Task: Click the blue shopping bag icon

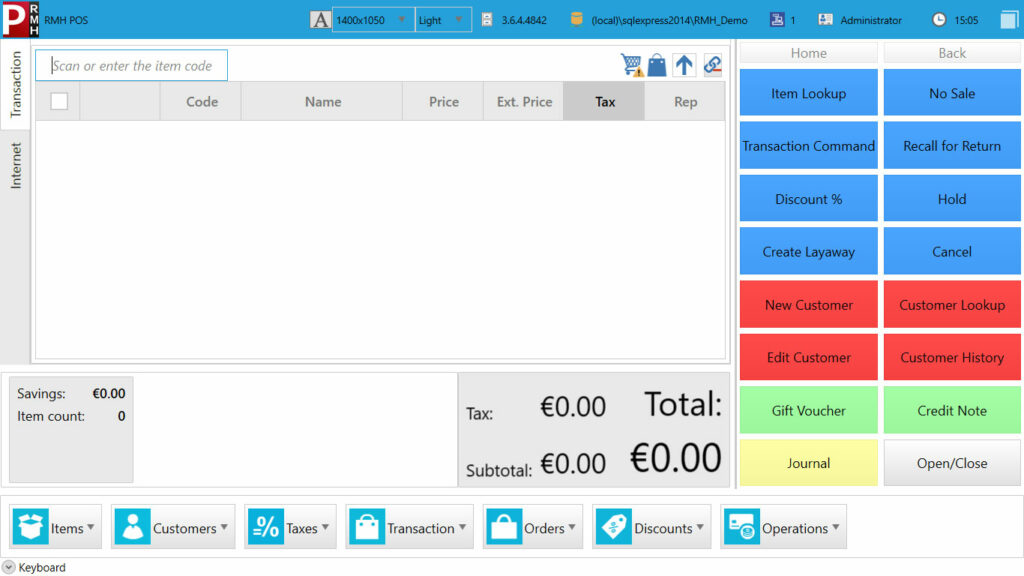Action: [657, 65]
